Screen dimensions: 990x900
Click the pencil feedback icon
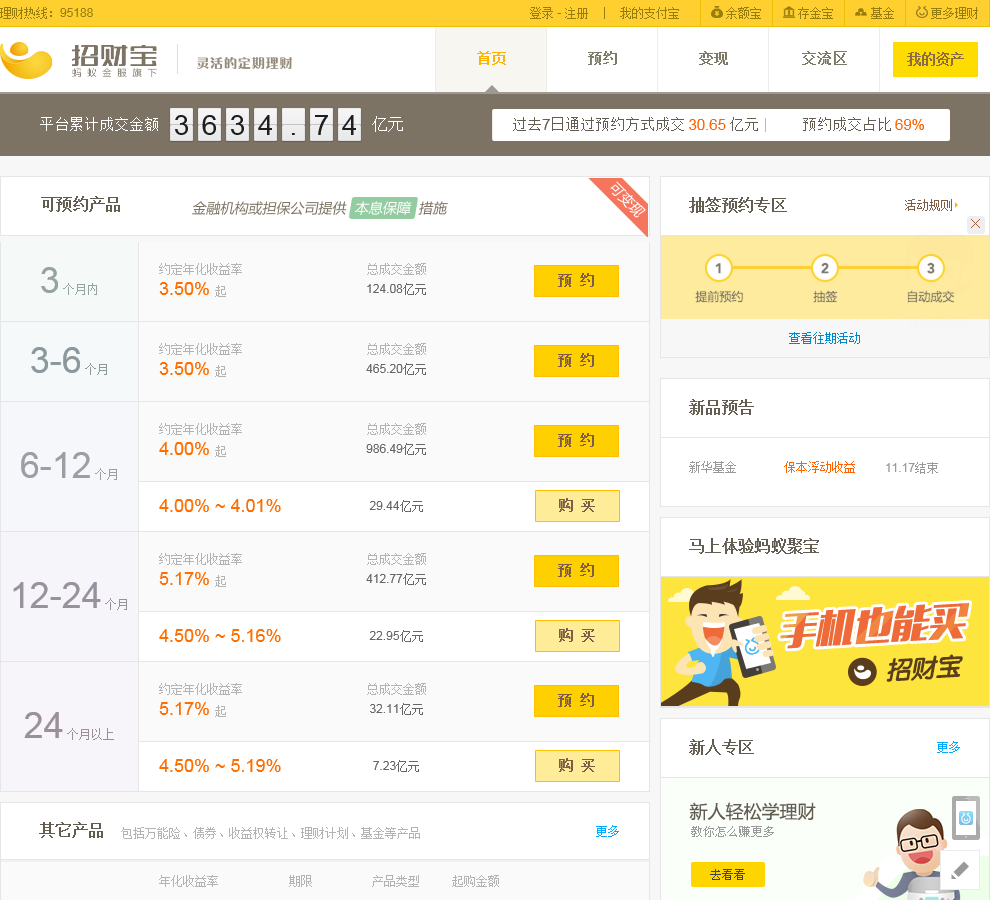tap(960, 870)
